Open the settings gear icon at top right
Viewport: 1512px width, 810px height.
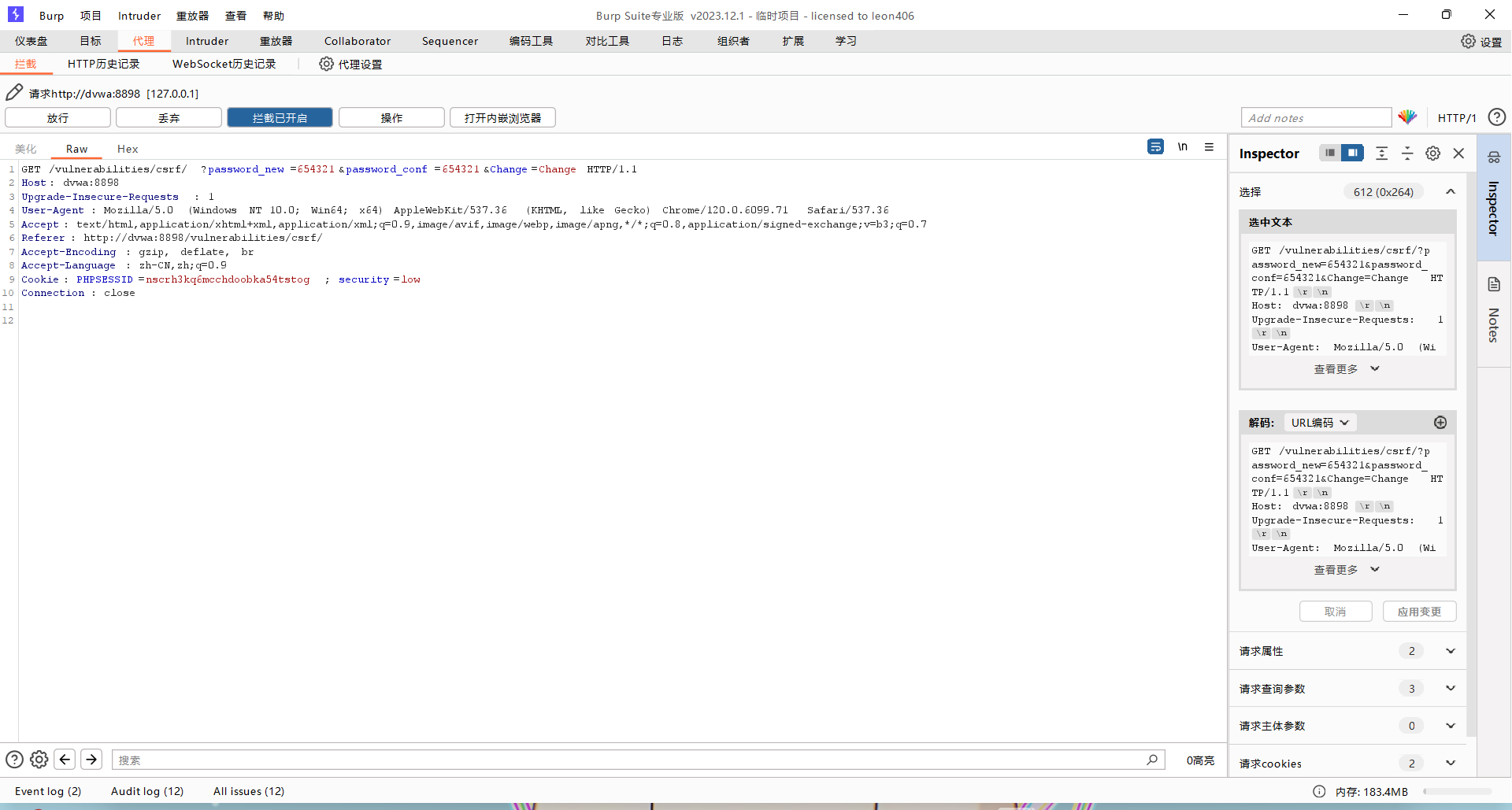[x=1468, y=41]
